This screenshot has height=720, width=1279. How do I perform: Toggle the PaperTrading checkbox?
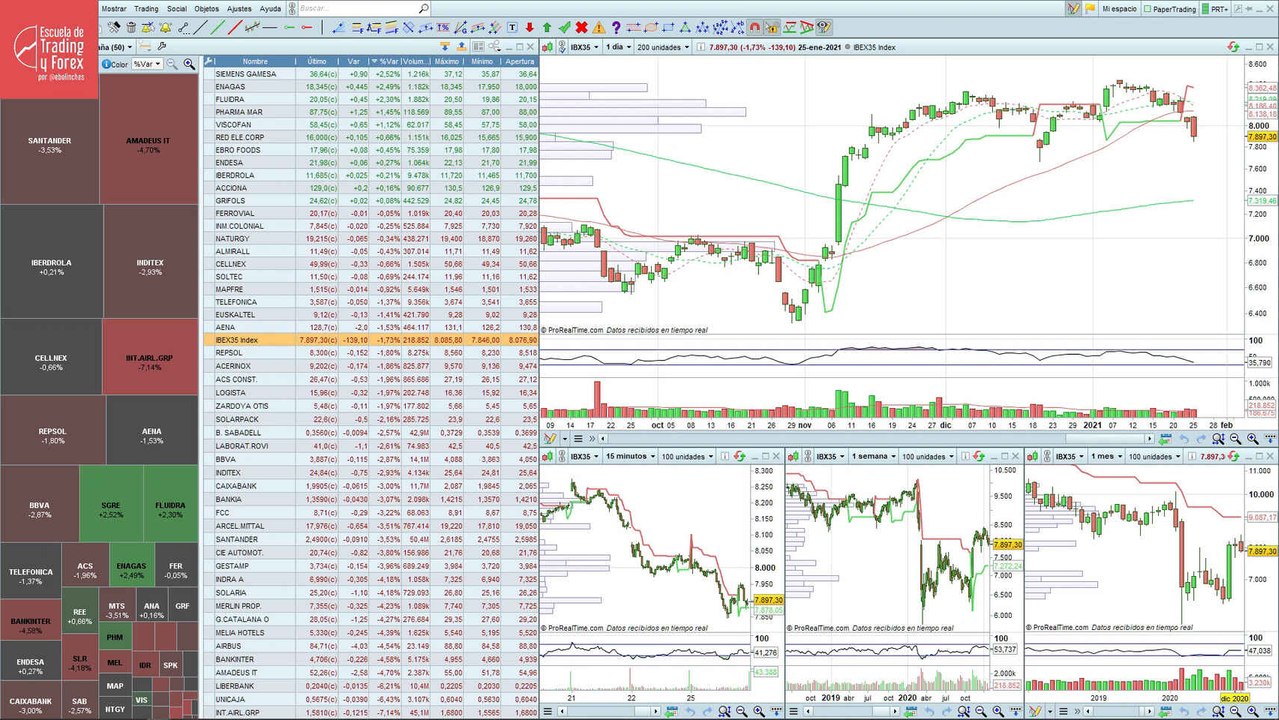coord(1149,8)
